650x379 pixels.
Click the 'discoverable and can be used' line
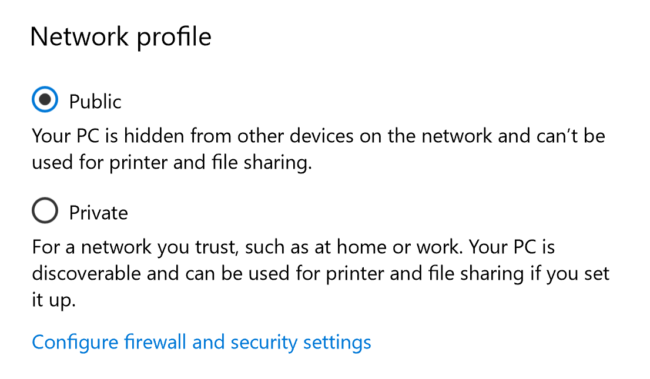pyautogui.click(x=320, y=274)
